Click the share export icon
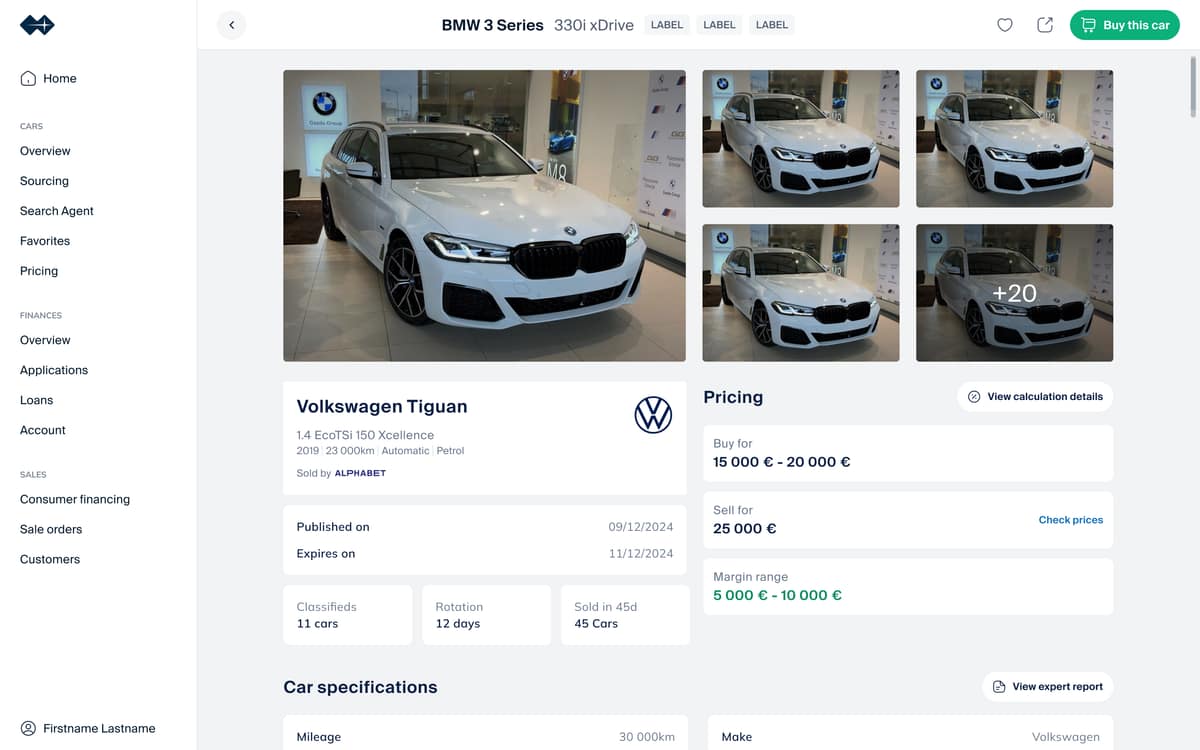The height and width of the screenshot is (750, 1200). coord(1045,25)
